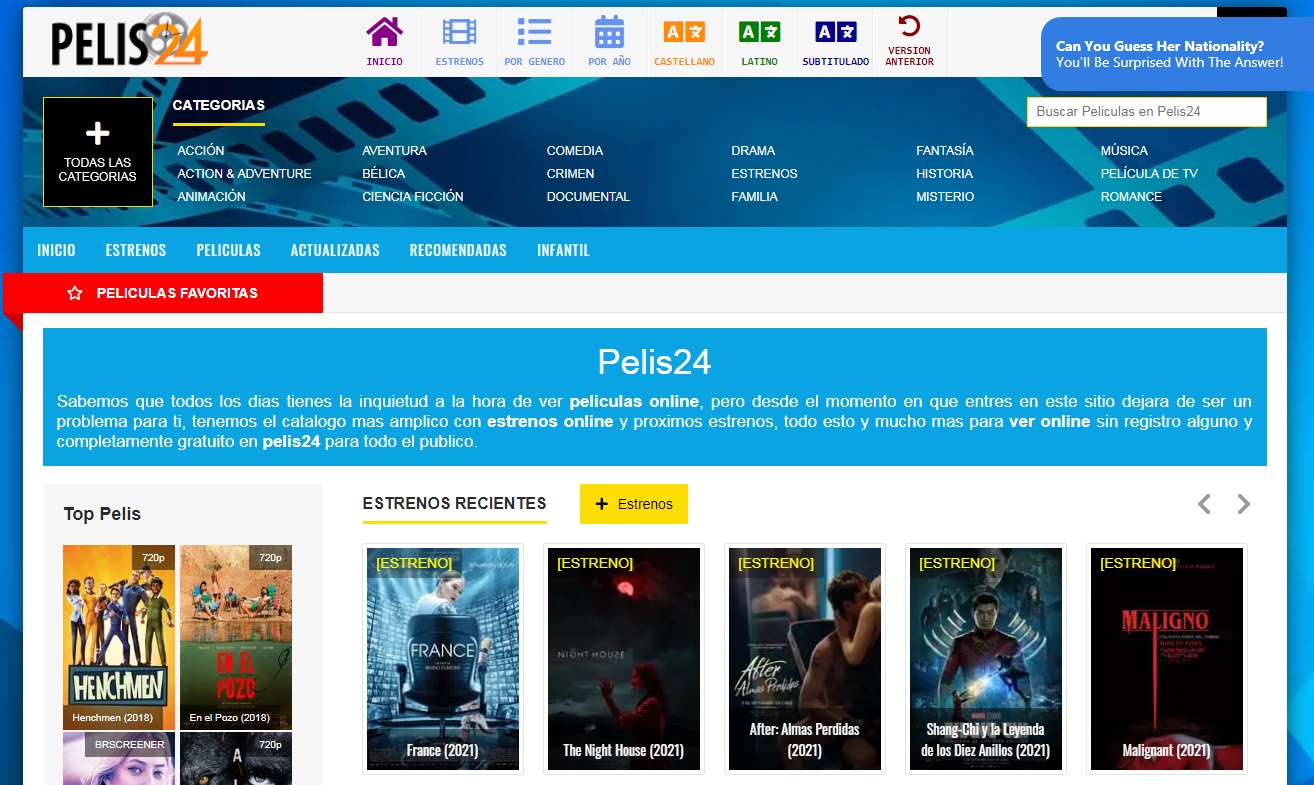Screen dimensions: 1314x785
Task: Select the Estrenos film strip icon
Action: point(459,41)
